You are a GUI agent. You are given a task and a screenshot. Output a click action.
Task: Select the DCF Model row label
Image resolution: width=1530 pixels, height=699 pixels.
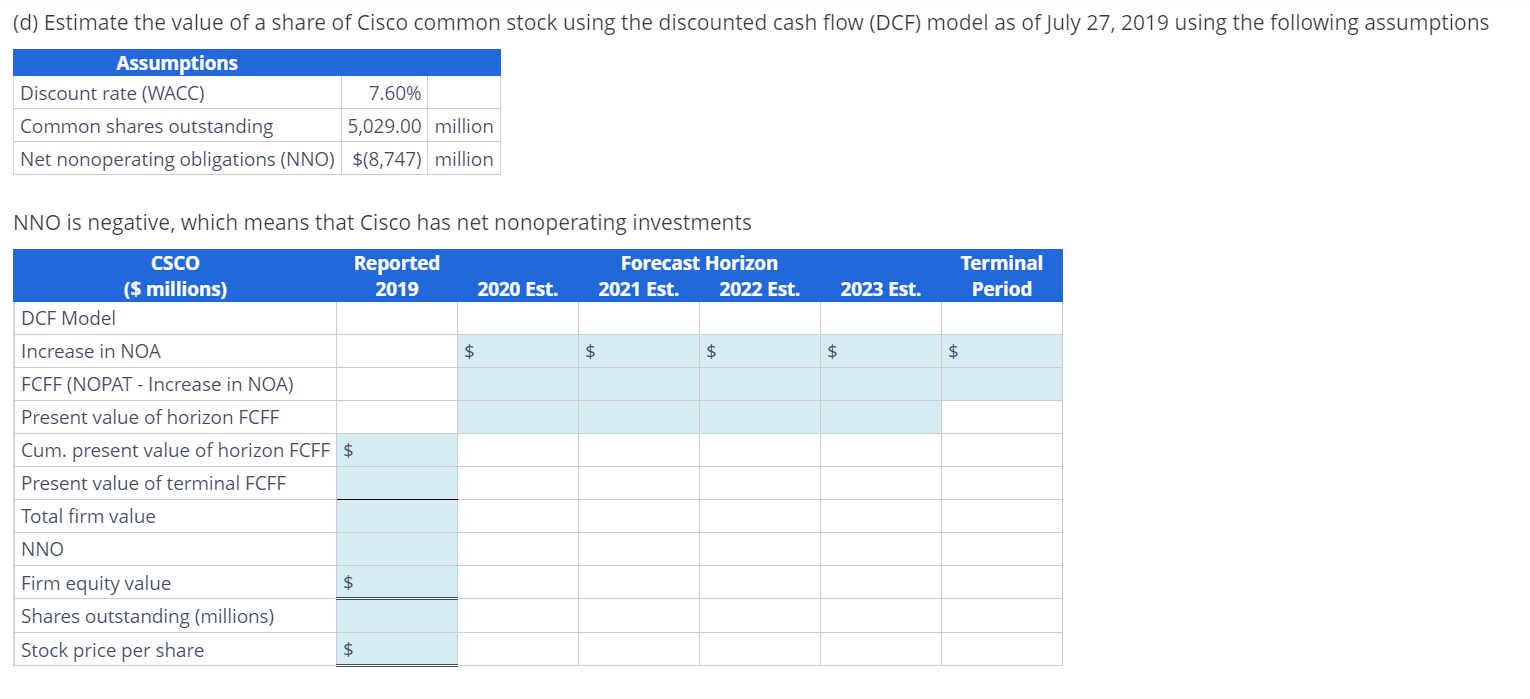tap(66, 317)
